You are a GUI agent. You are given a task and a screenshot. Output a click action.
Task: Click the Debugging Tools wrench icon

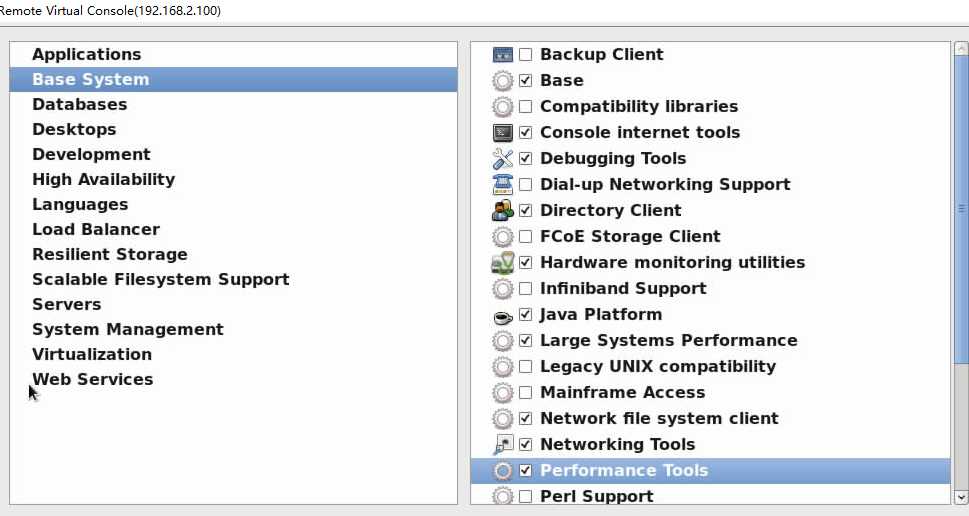(x=503, y=159)
